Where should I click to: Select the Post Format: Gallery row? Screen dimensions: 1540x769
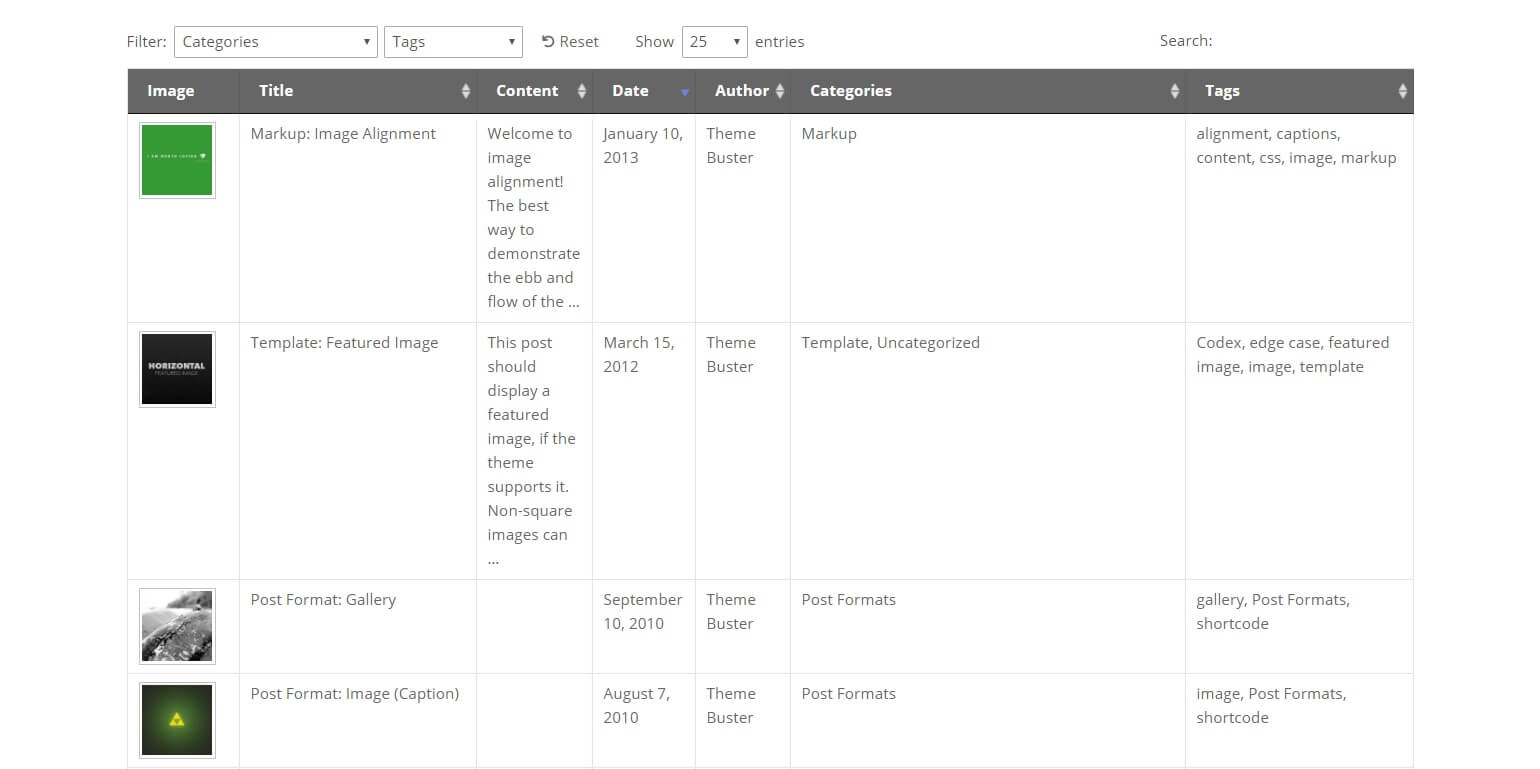[x=322, y=599]
